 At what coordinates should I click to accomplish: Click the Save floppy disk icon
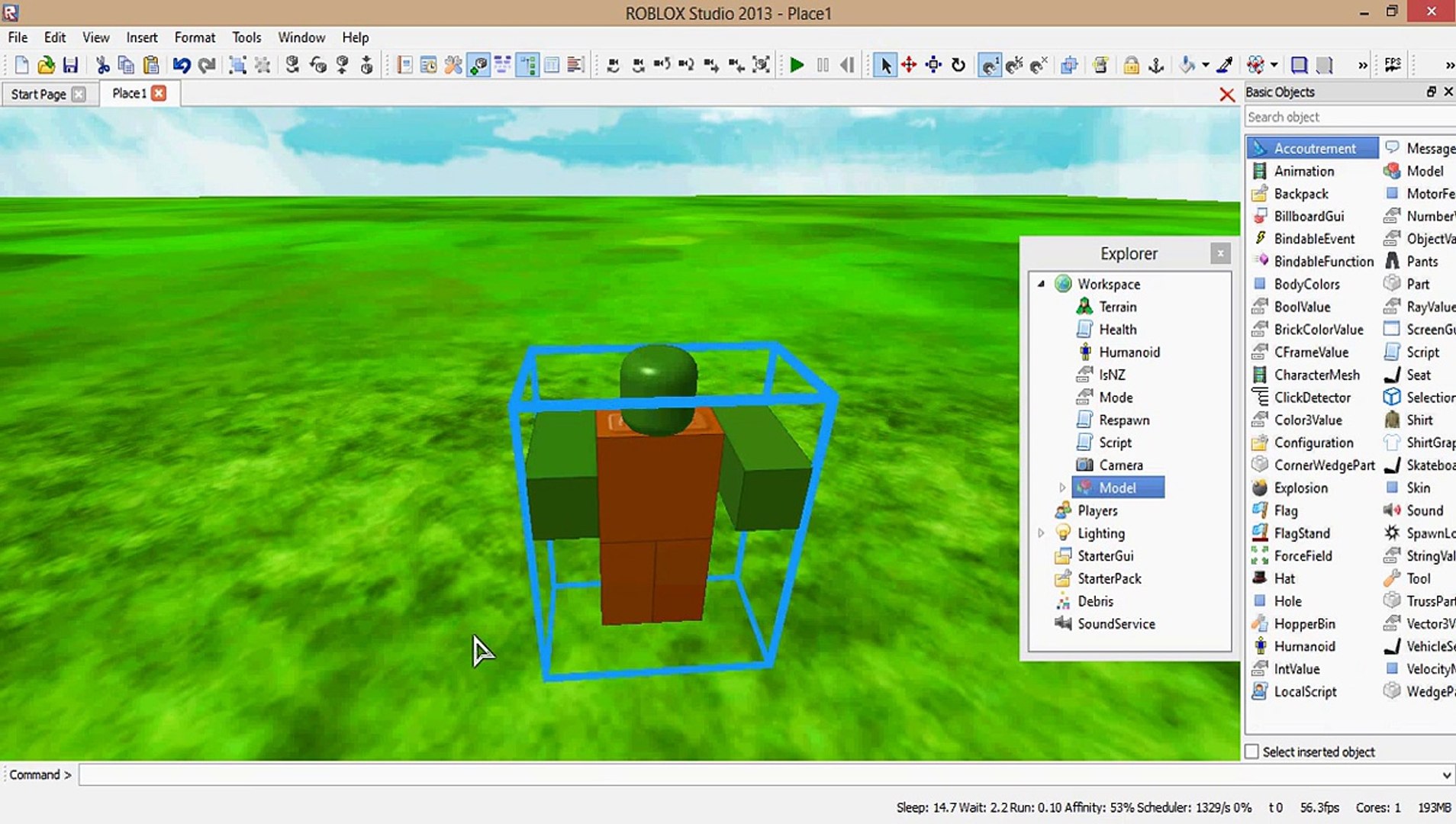click(70, 66)
